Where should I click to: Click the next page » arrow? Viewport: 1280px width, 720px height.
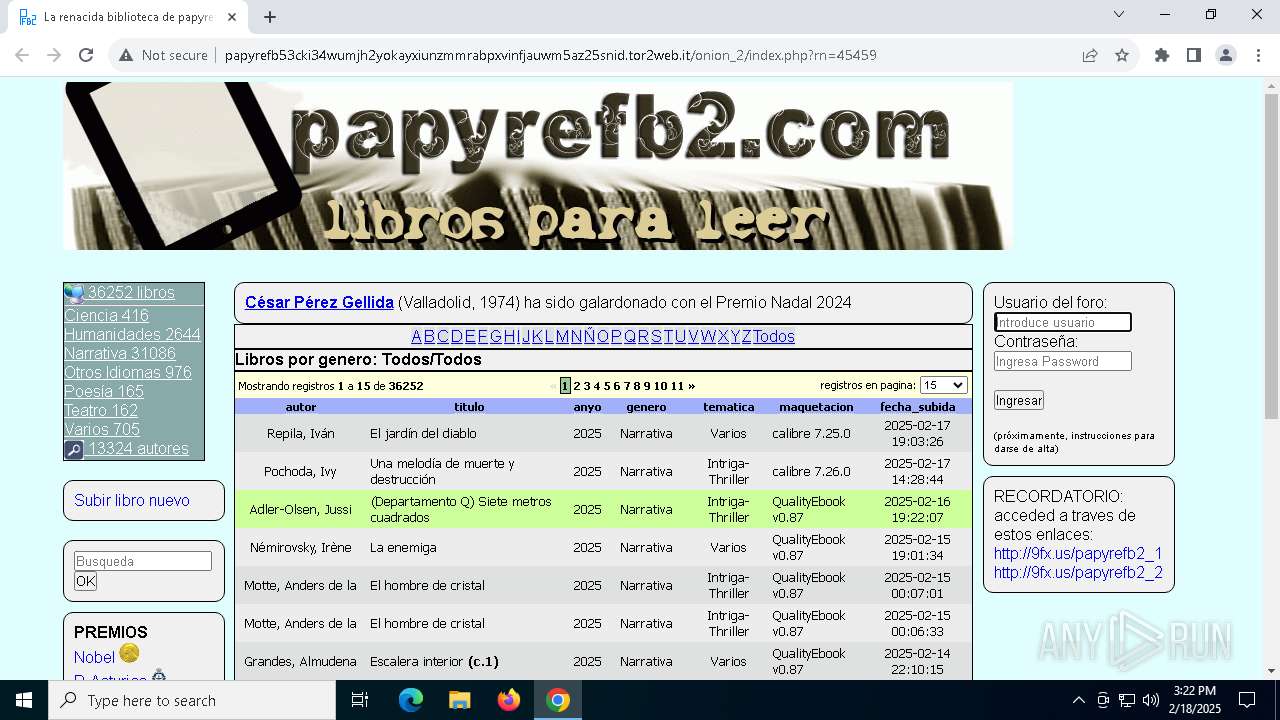(x=691, y=386)
